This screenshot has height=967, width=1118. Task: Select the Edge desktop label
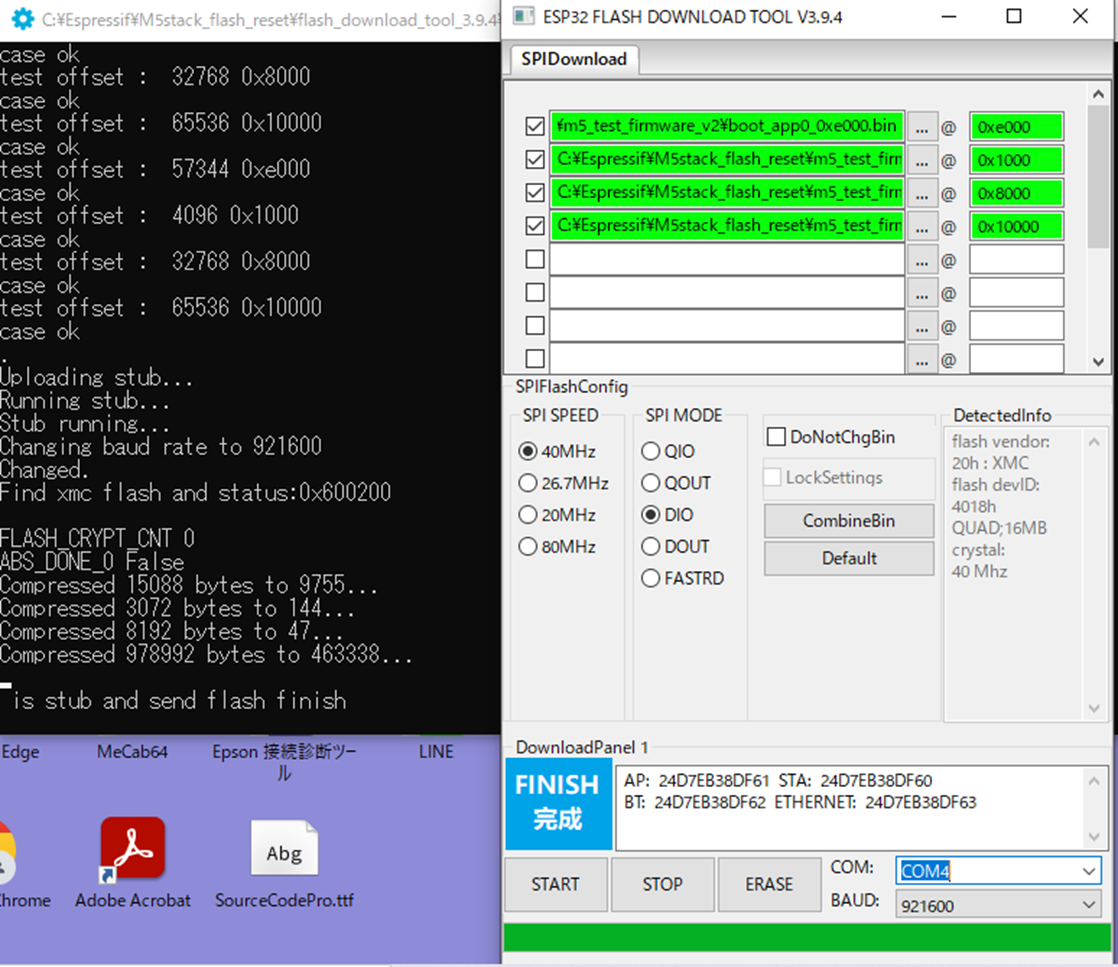point(20,752)
